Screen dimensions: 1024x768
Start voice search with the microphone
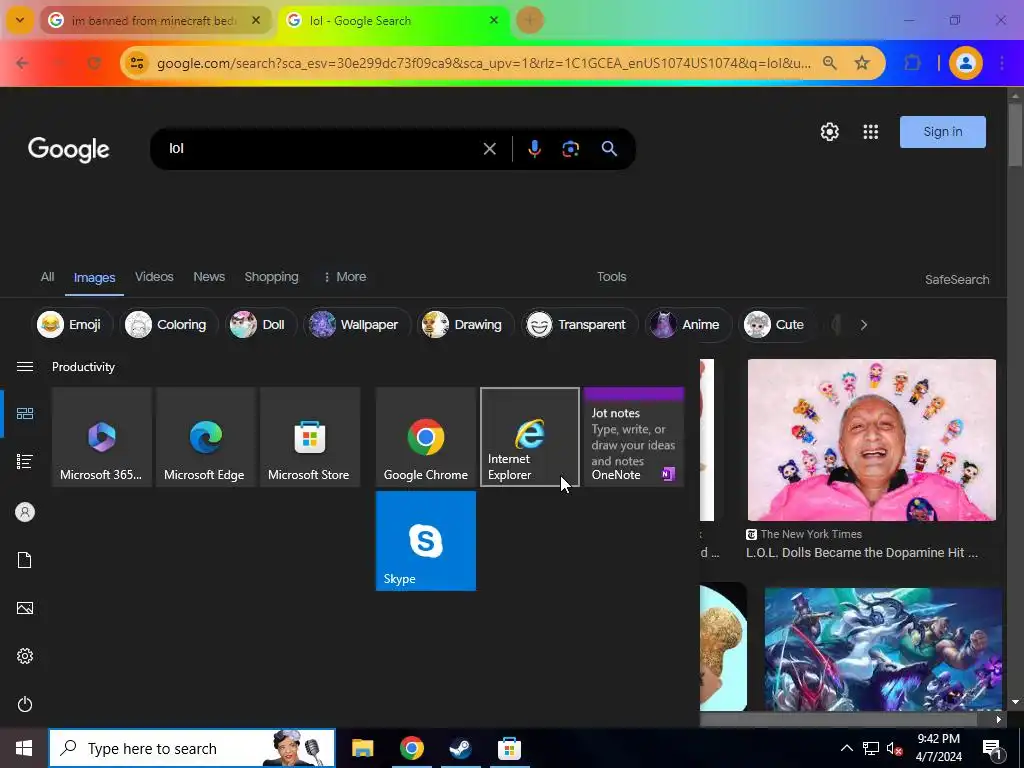pyautogui.click(x=534, y=149)
